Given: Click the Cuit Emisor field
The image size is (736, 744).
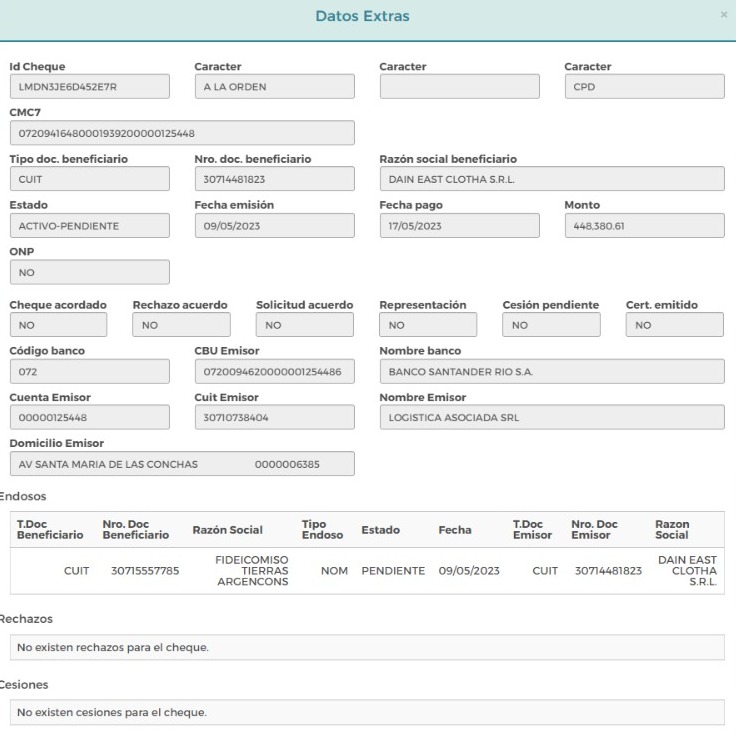Looking at the screenshot, I should (275, 417).
